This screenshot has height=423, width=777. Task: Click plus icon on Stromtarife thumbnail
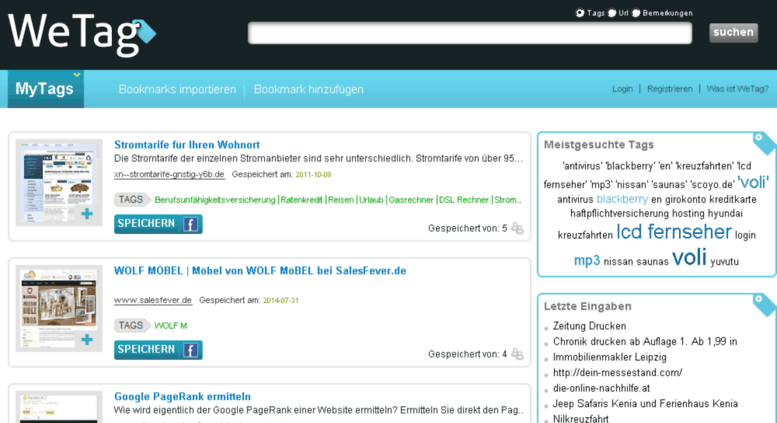point(87,213)
